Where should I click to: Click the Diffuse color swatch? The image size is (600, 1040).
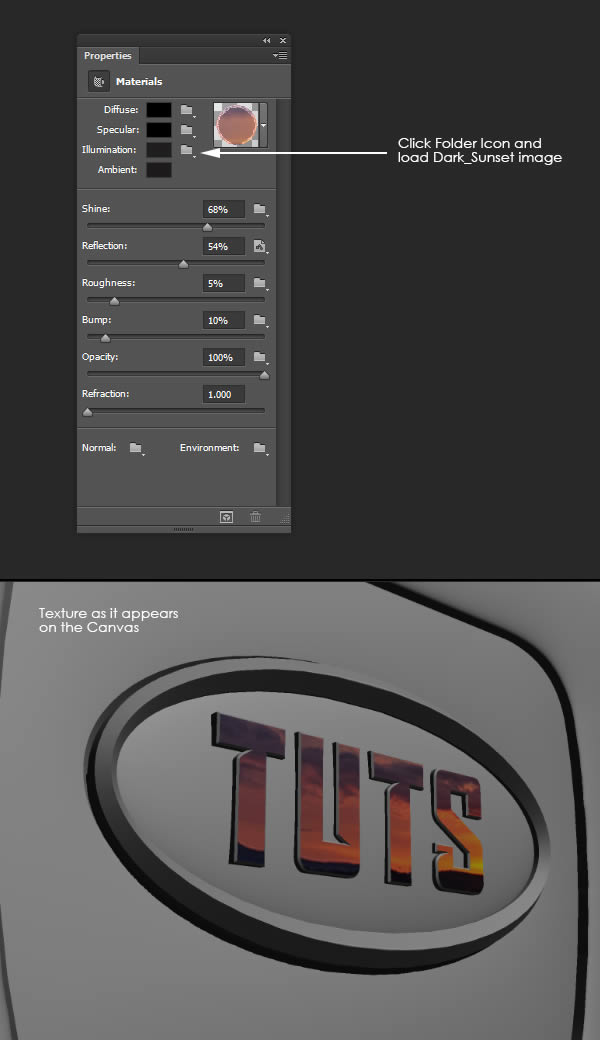[159, 110]
